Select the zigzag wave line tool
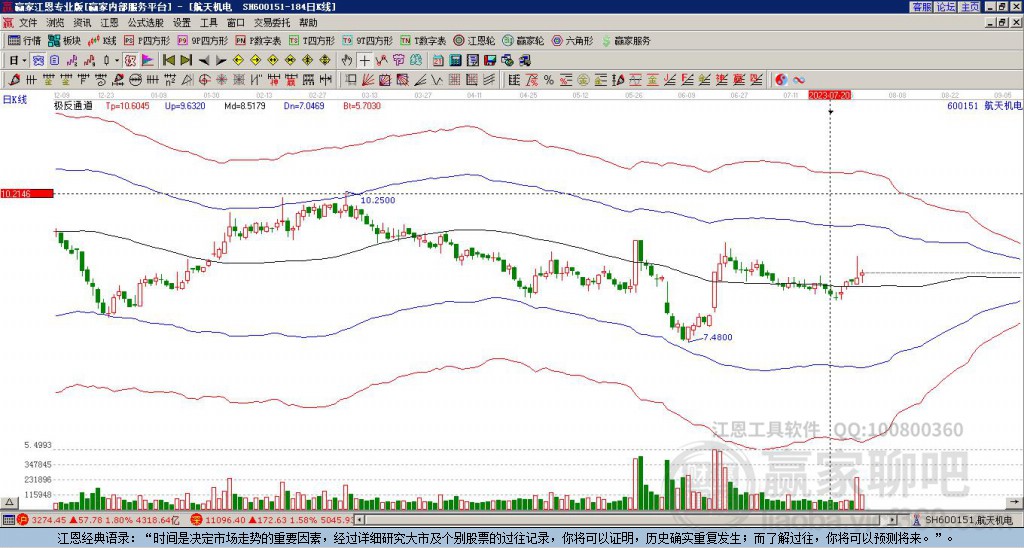Screen dimensions: 1024x548 pyautogui.click(x=437, y=80)
